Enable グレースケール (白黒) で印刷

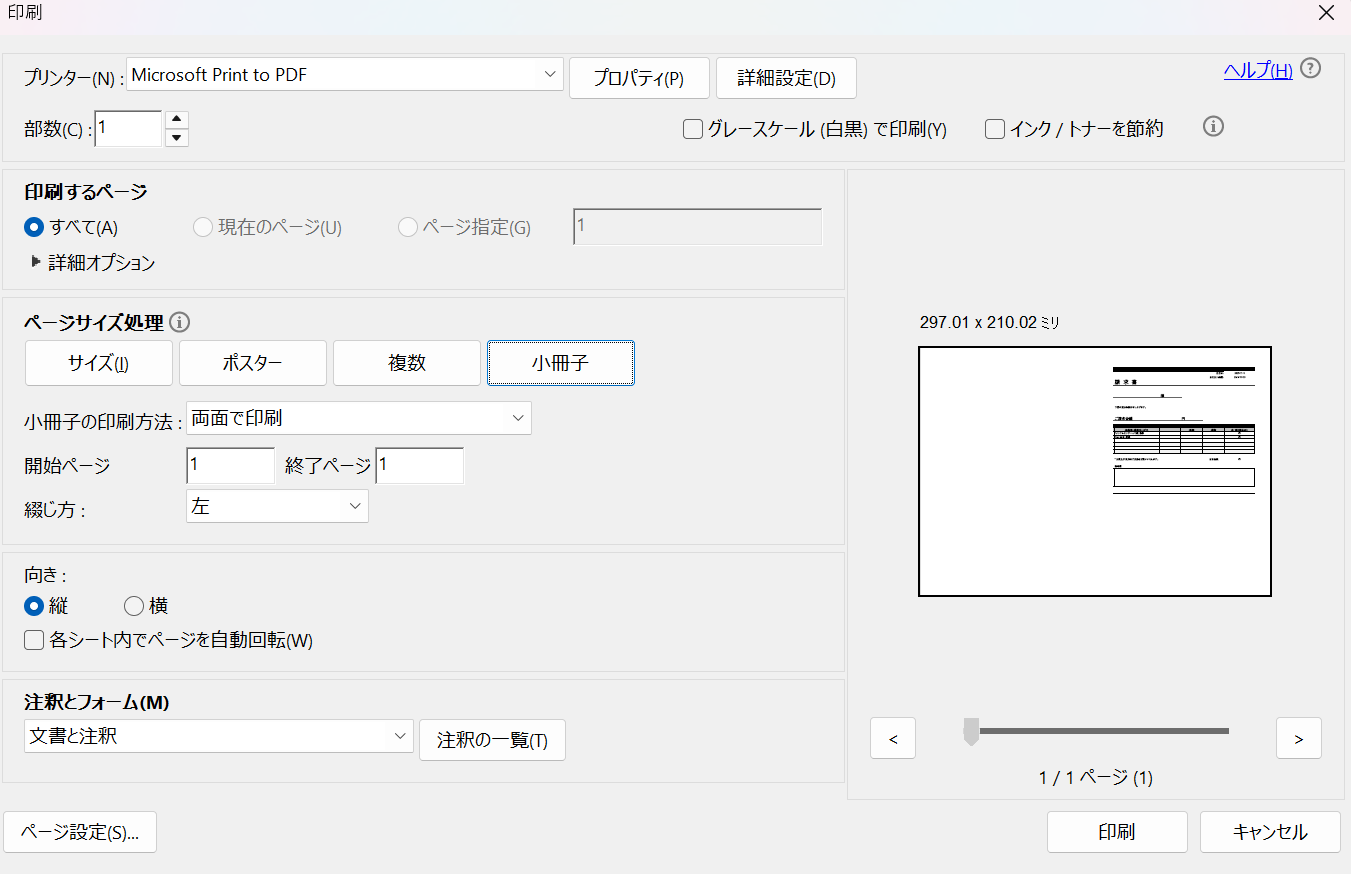click(691, 129)
